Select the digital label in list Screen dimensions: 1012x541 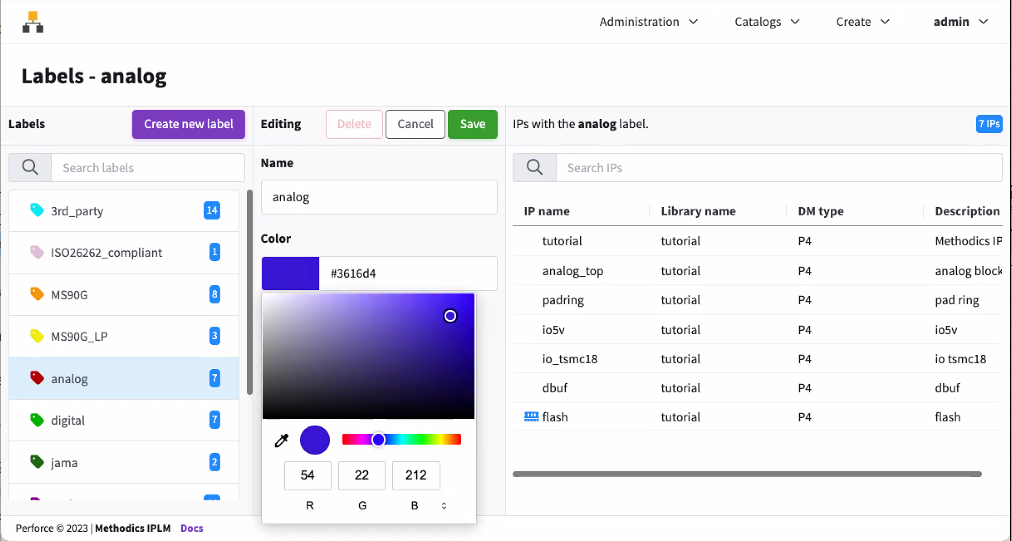click(68, 421)
